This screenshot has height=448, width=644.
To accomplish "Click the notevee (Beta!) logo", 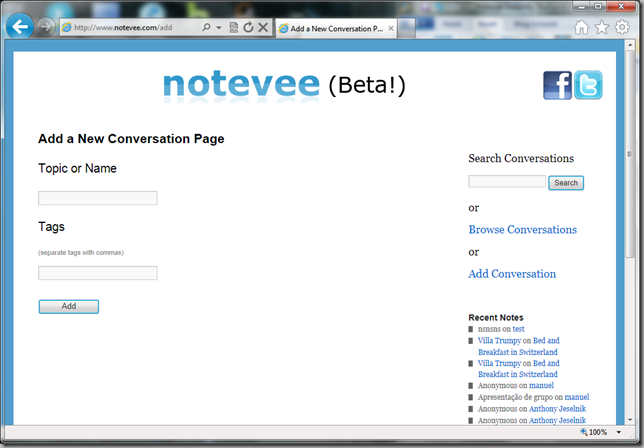I will pyautogui.click(x=284, y=85).
